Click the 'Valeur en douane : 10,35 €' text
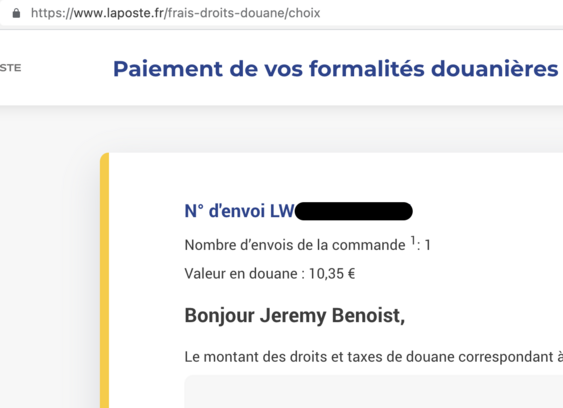 [x=270, y=274]
